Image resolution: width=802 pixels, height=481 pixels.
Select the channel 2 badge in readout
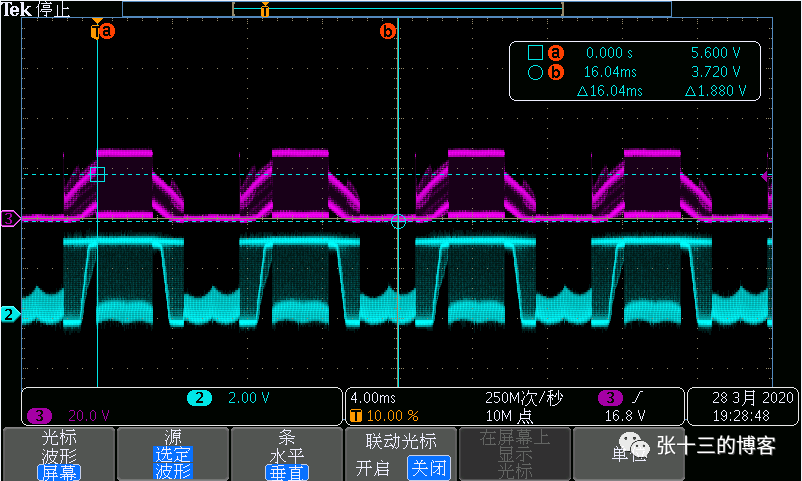199,398
